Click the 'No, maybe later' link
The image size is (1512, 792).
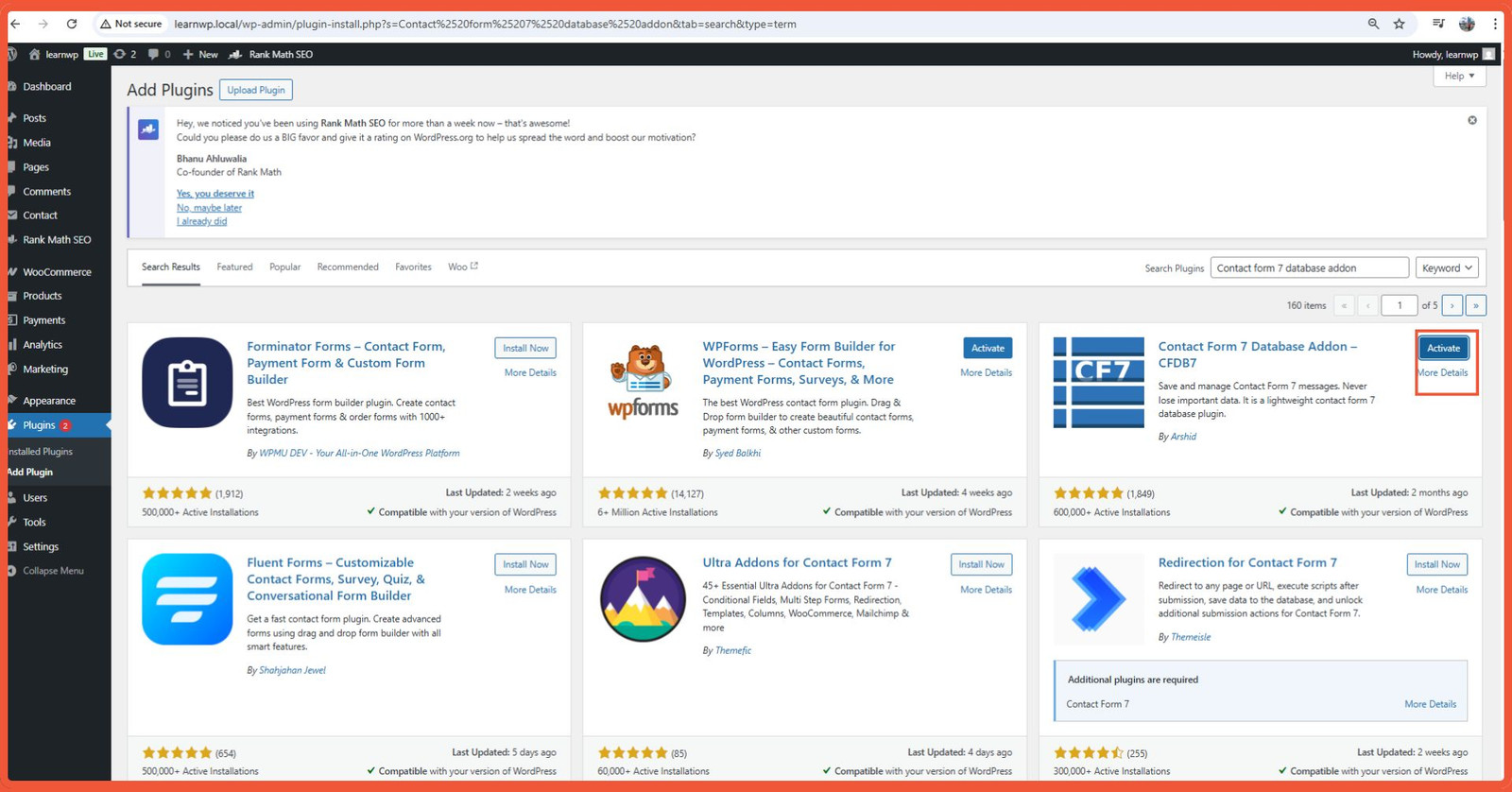pos(209,208)
